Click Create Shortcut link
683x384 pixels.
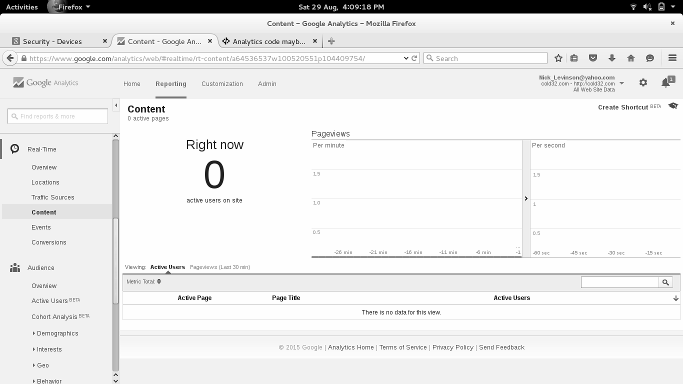[x=623, y=107]
